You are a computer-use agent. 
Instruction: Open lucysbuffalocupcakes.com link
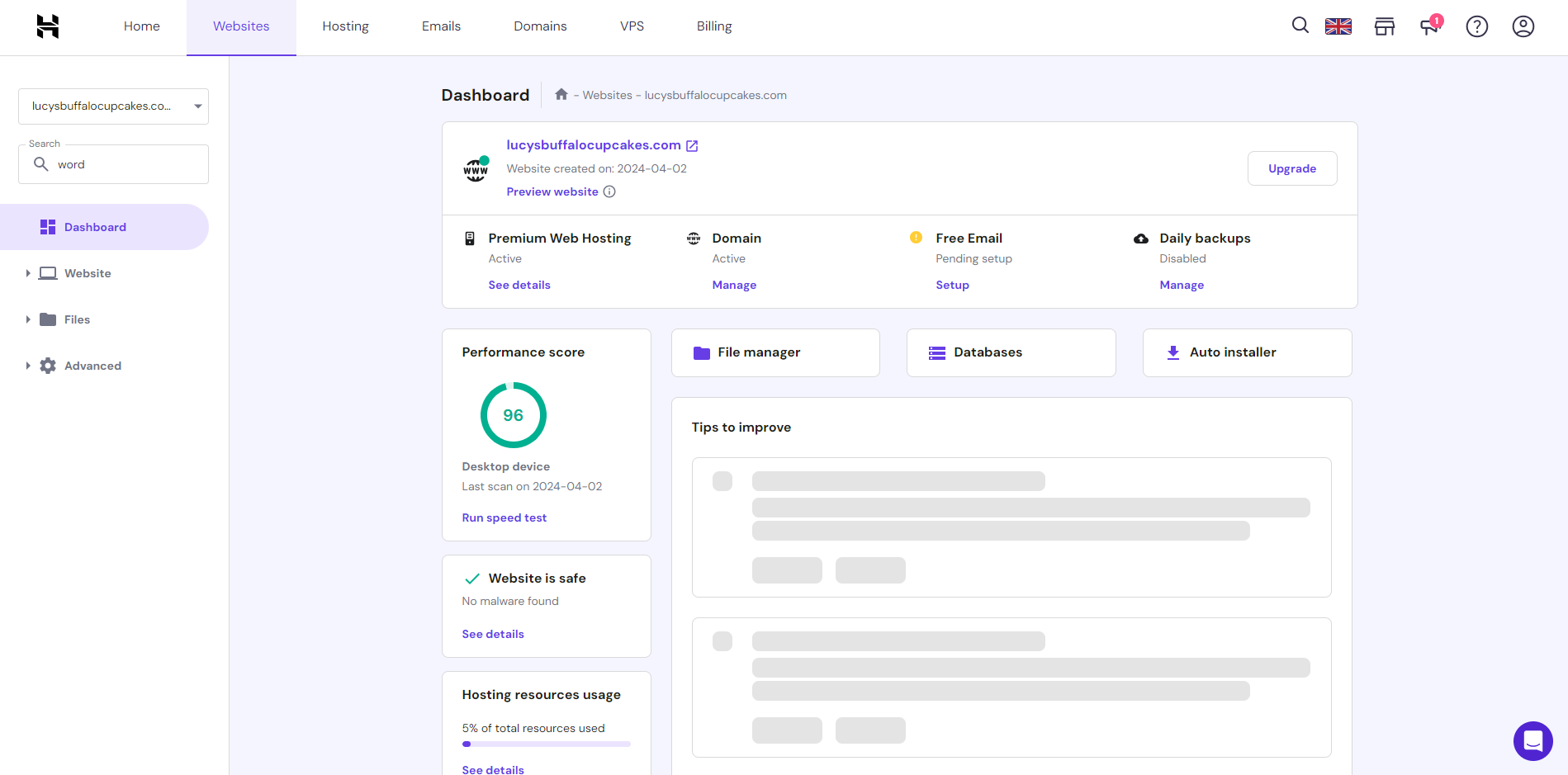click(594, 145)
